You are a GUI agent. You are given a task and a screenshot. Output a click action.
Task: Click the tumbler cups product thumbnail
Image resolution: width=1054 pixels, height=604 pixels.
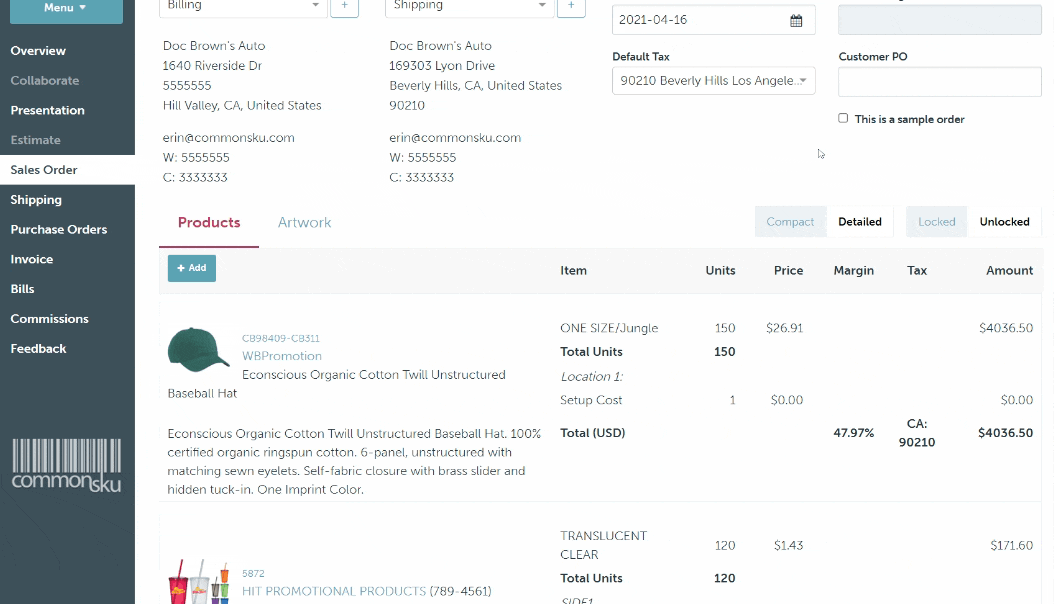click(198, 581)
